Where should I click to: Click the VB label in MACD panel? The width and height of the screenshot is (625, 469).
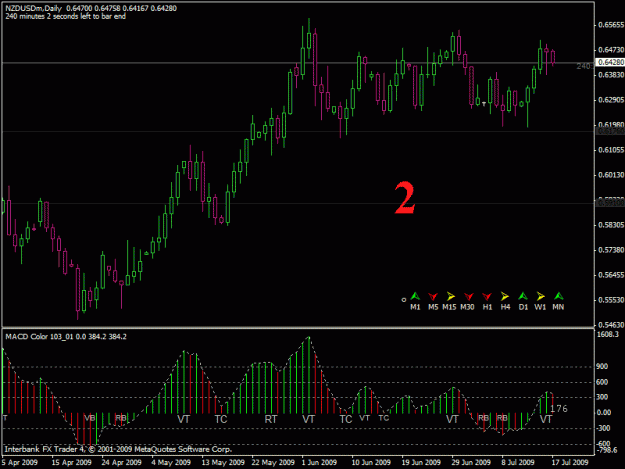pos(90,418)
